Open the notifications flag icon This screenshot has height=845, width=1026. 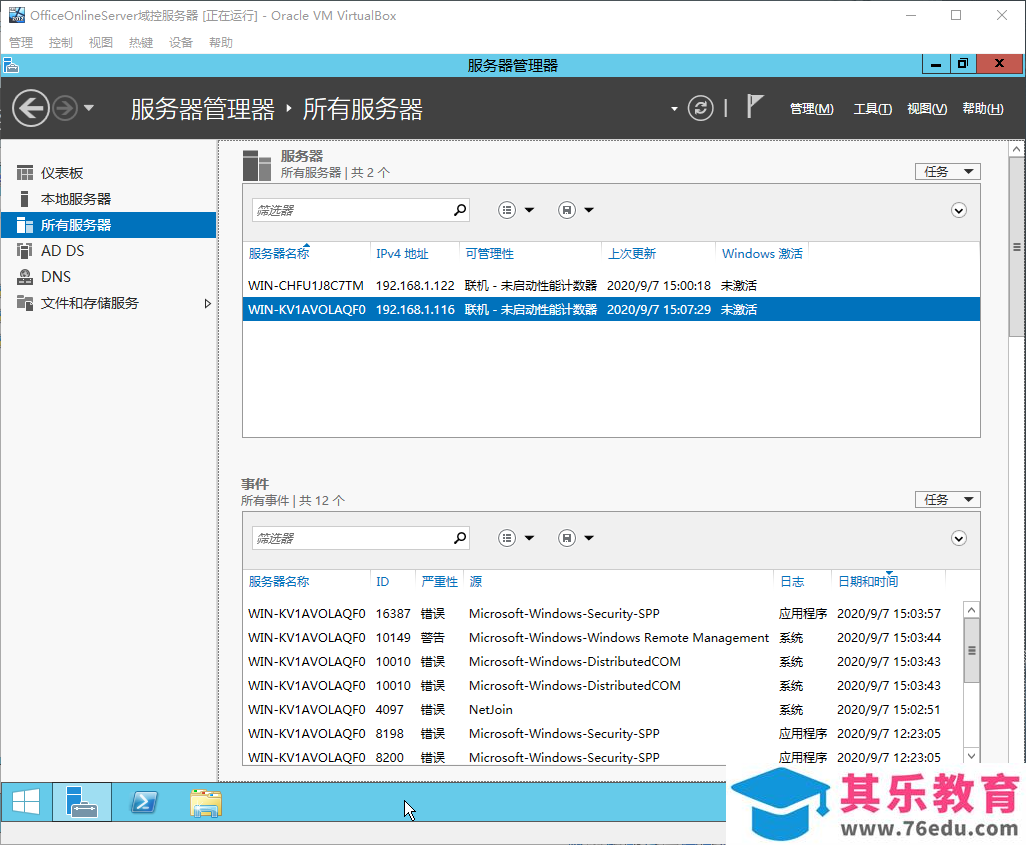coord(754,107)
